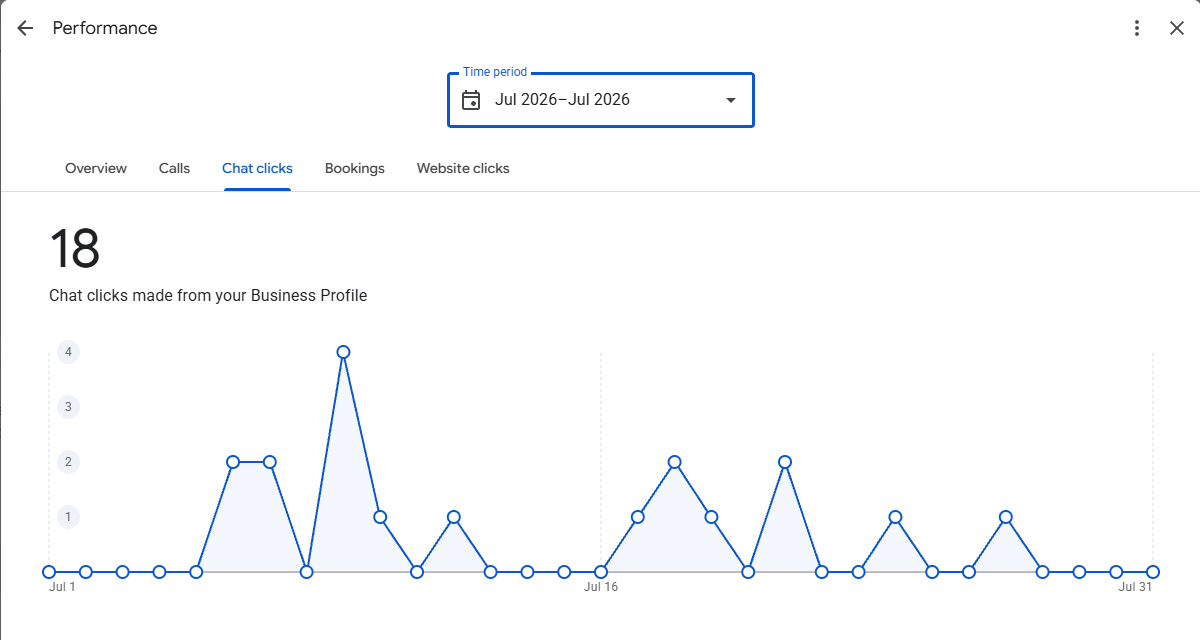Click the 'Performance' title text
The height and width of the screenshot is (640, 1200).
[x=105, y=28]
